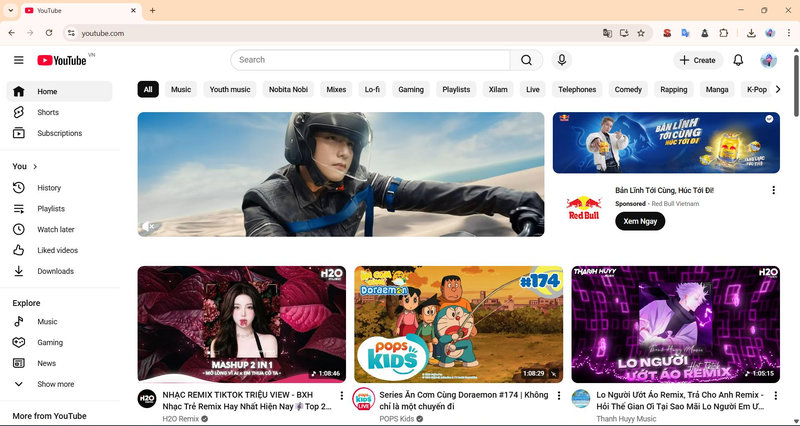The width and height of the screenshot is (800, 426).
Task: Open the Doraemon #174 thumbnail
Action: 459,324
